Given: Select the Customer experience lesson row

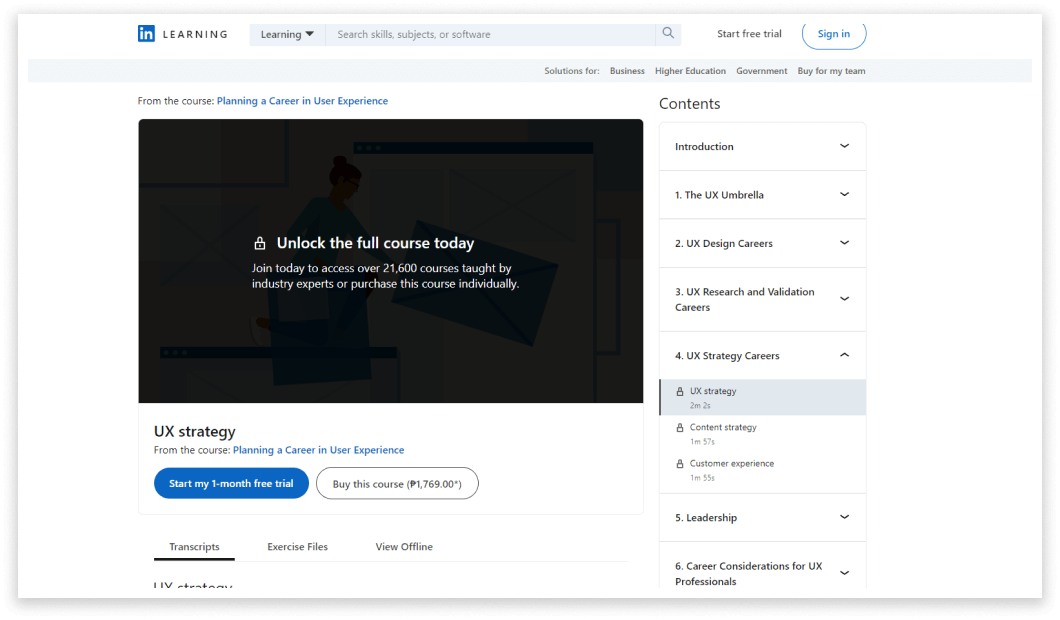Looking at the screenshot, I should click(x=763, y=470).
